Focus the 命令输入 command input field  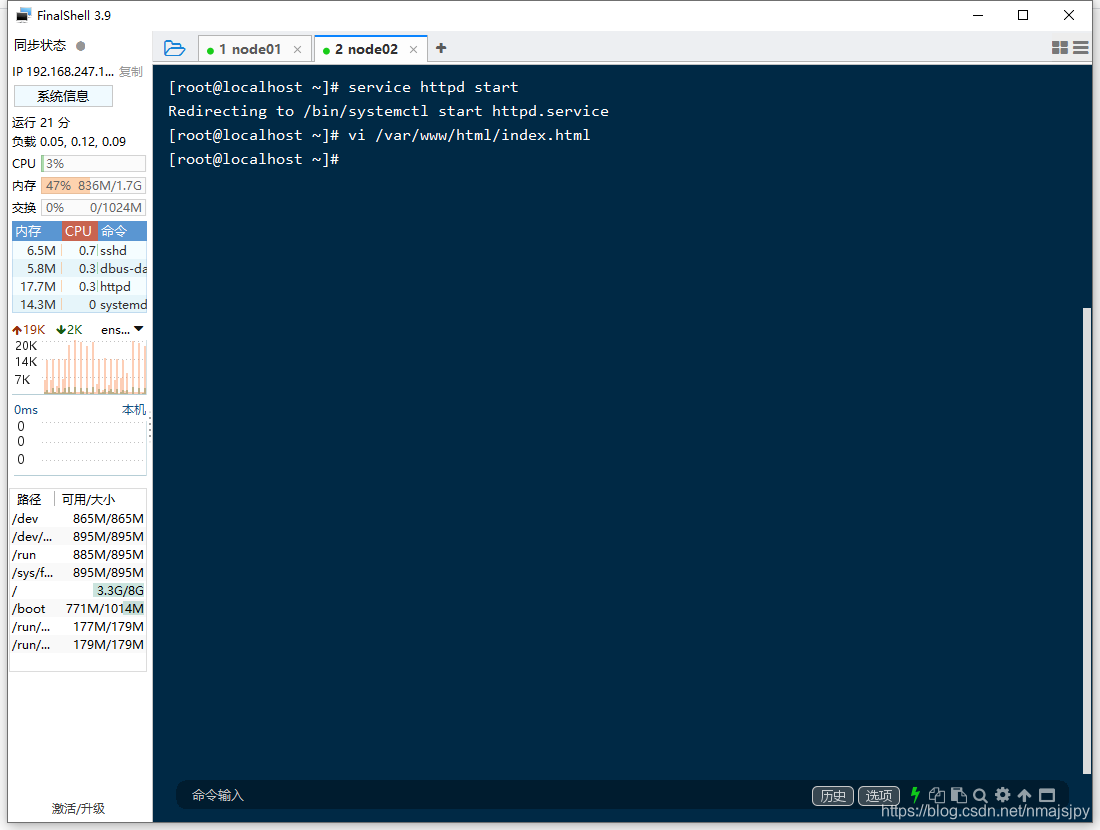pyautogui.click(x=491, y=795)
